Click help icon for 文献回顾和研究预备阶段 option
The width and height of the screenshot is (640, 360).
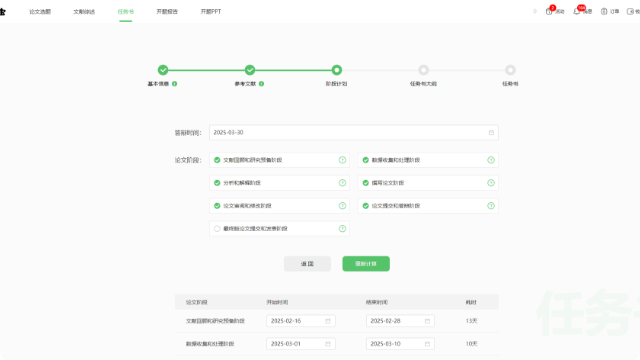(342, 160)
